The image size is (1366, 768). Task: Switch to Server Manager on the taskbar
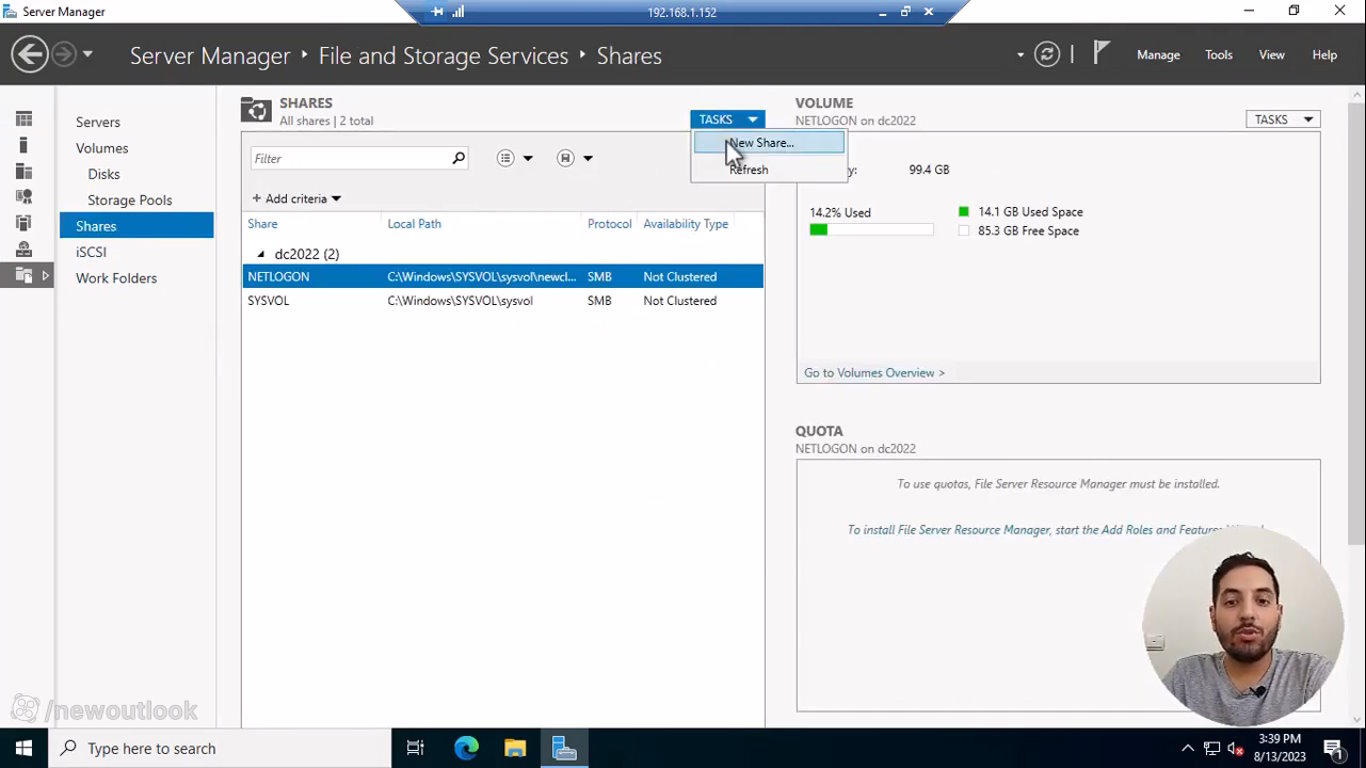tap(564, 748)
